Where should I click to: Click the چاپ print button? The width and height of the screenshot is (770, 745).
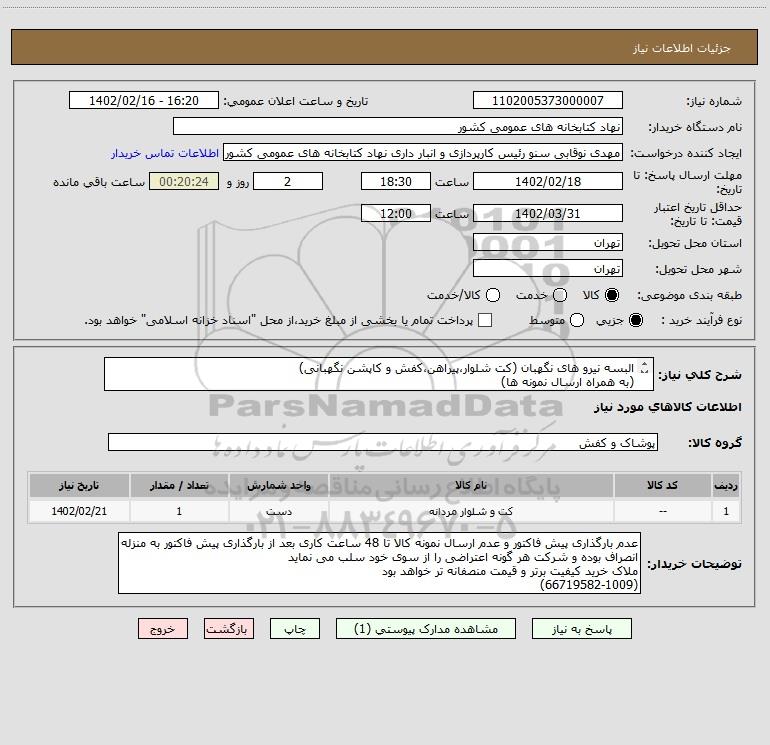pos(295,629)
